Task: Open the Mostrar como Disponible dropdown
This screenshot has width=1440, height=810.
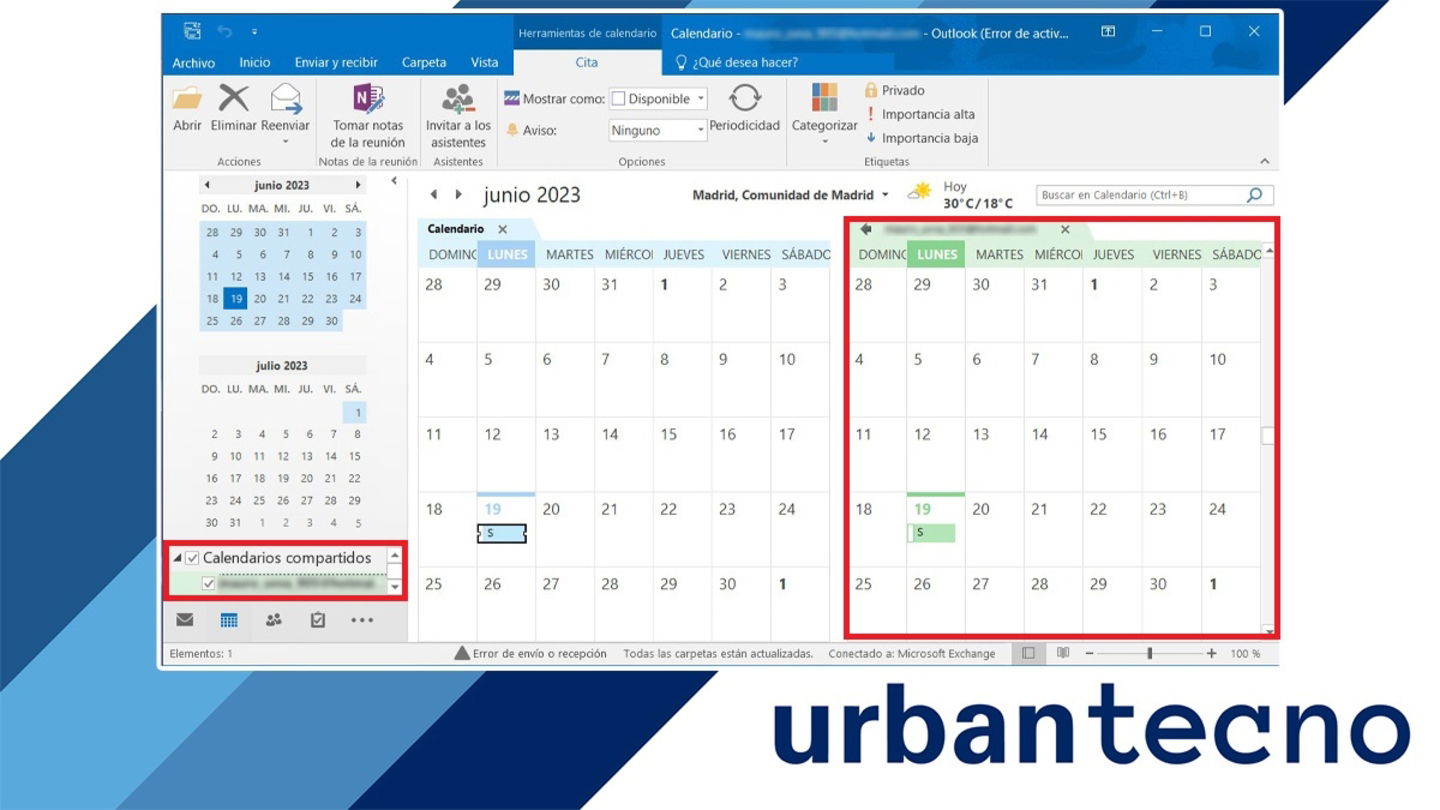Action: 701,98
